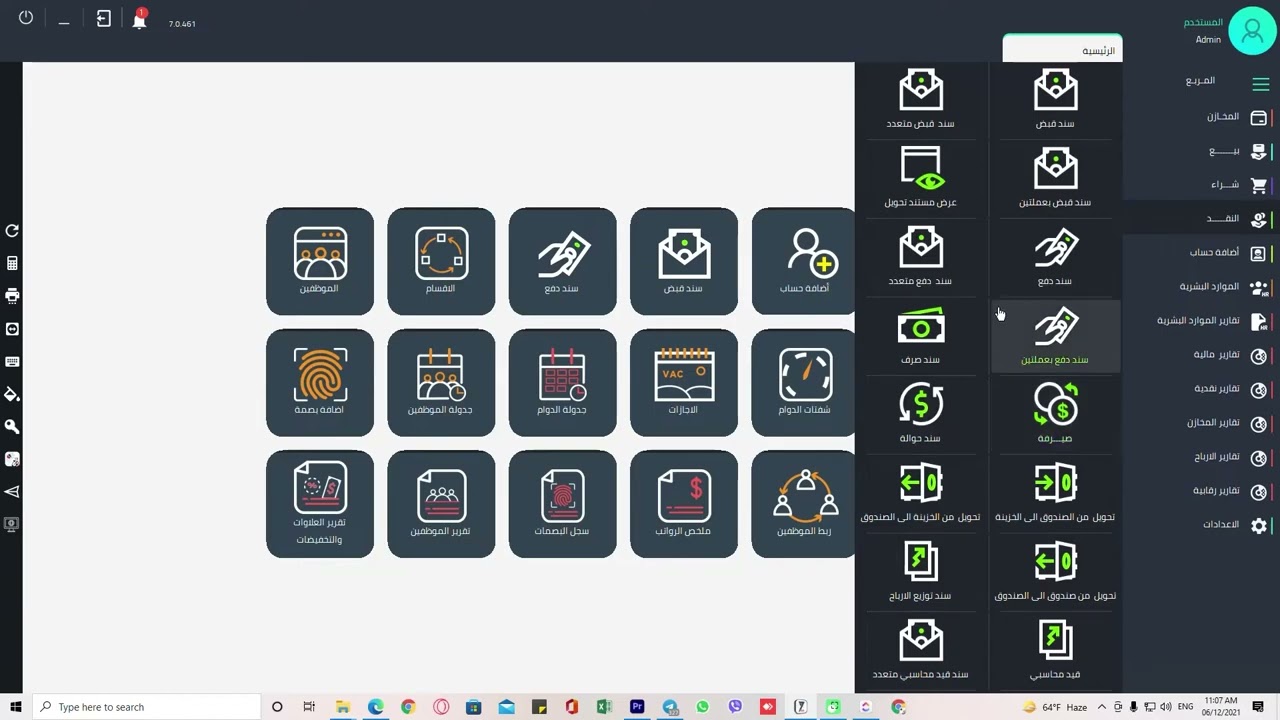This screenshot has width=1280, height=720.
Task: Open تقارير الارباح sidebar item
Action: pos(1202,457)
